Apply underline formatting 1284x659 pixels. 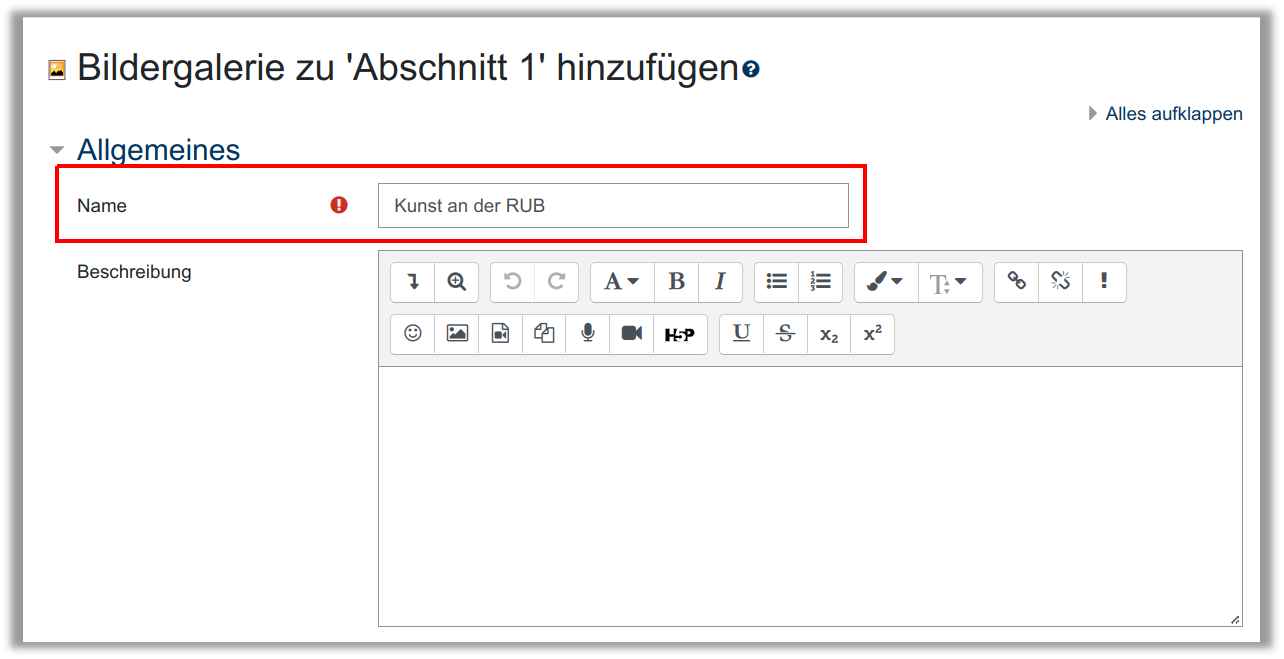pyautogui.click(x=741, y=334)
